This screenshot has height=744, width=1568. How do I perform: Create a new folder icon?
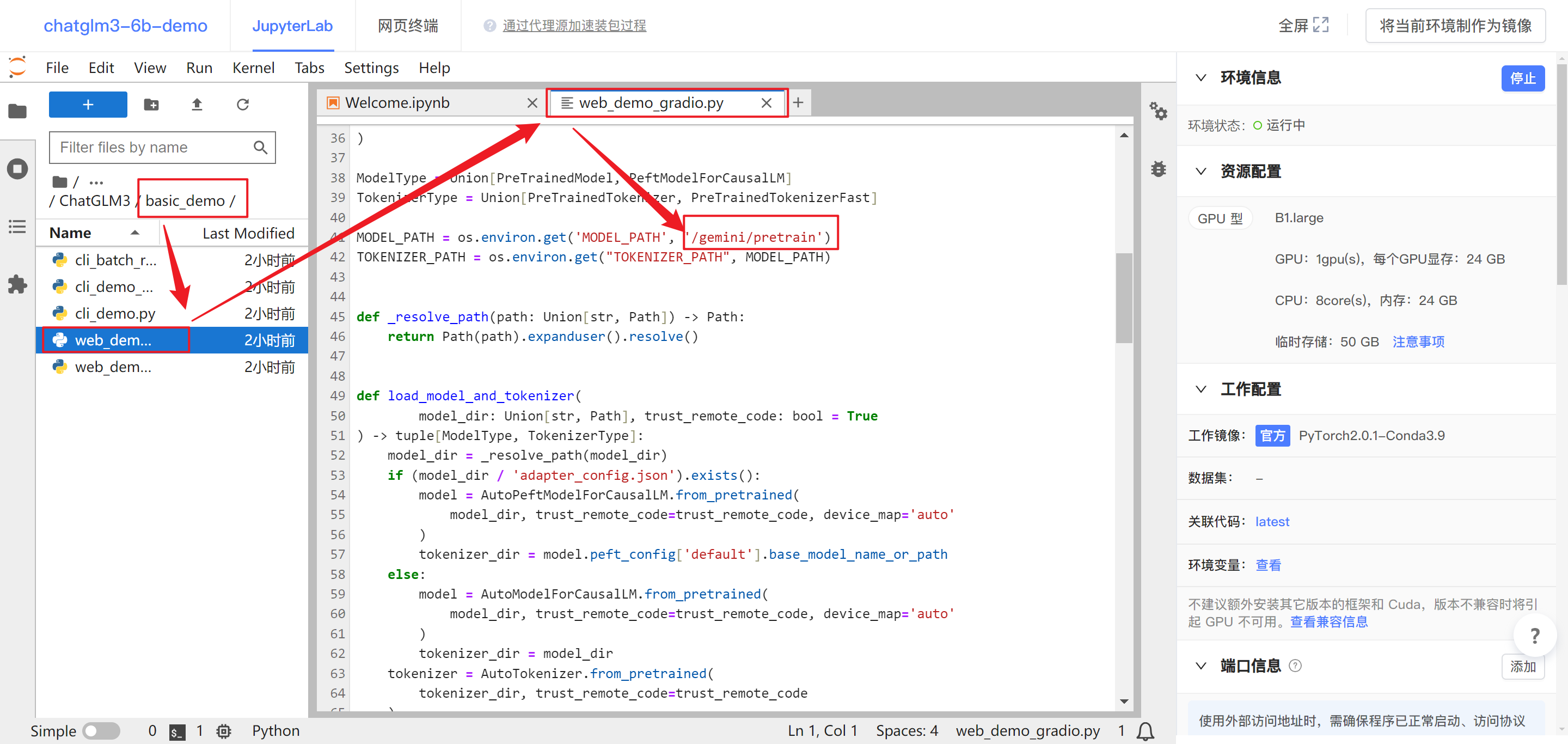(151, 105)
